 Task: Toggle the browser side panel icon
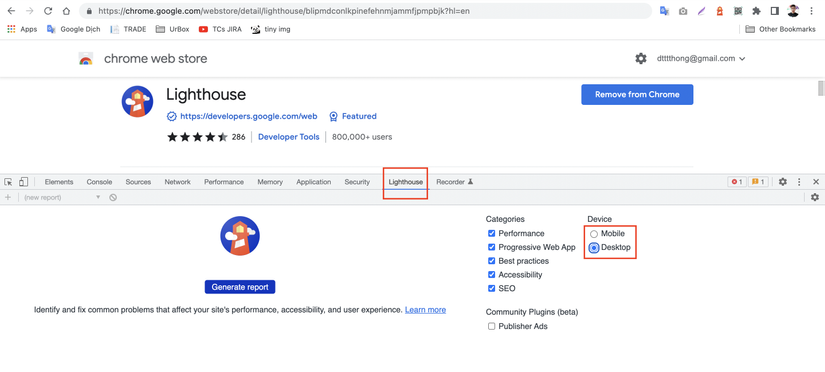(774, 11)
